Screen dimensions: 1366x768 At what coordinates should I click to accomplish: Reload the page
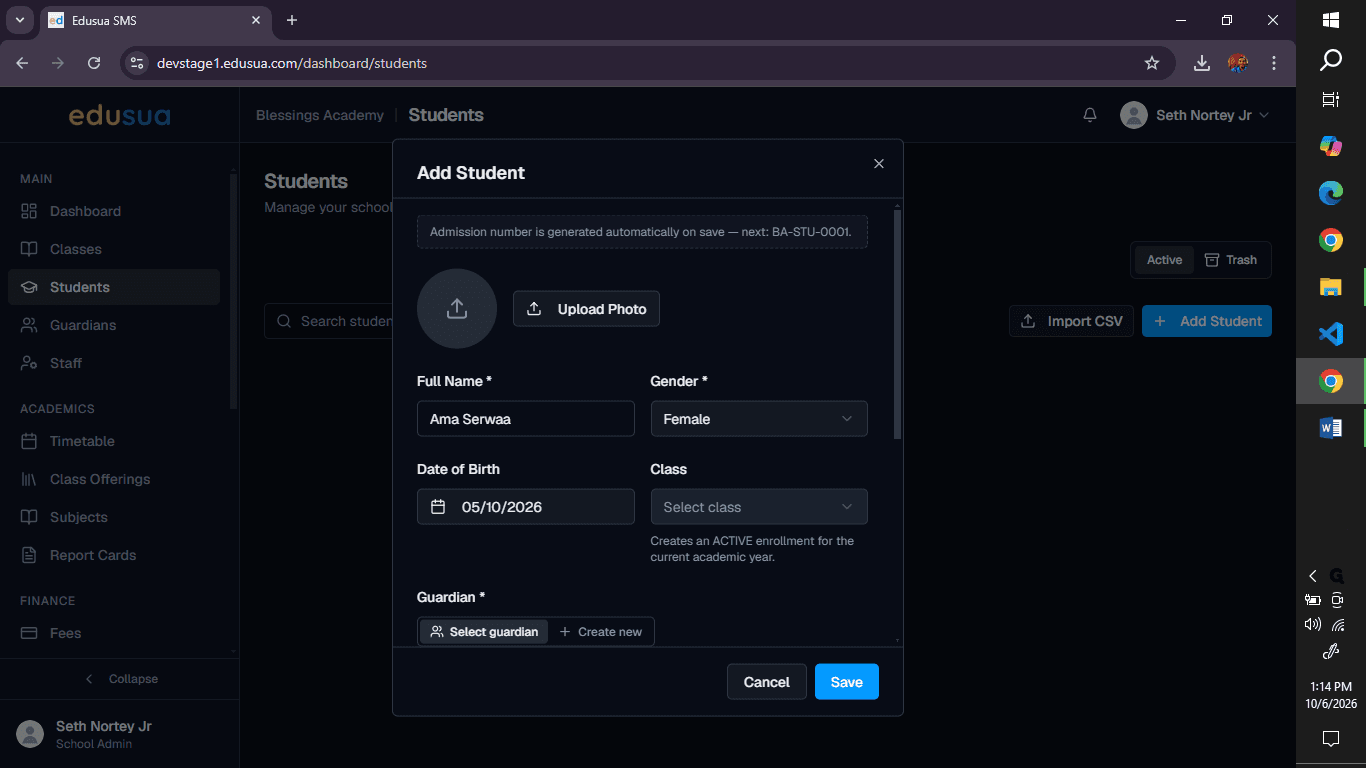(x=94, y=63)
